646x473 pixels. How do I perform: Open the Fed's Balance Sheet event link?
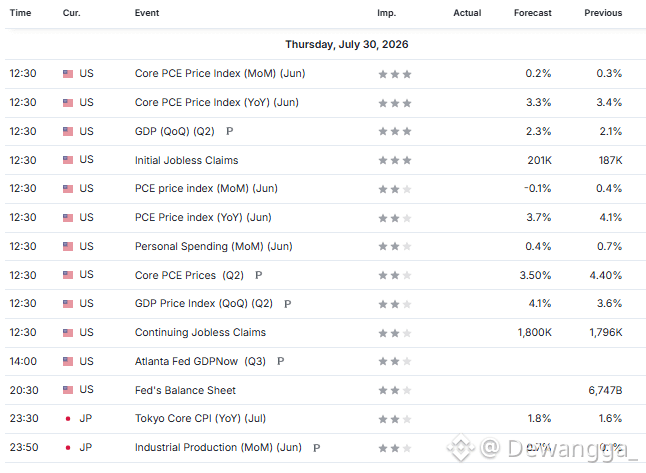pos(185,390)
